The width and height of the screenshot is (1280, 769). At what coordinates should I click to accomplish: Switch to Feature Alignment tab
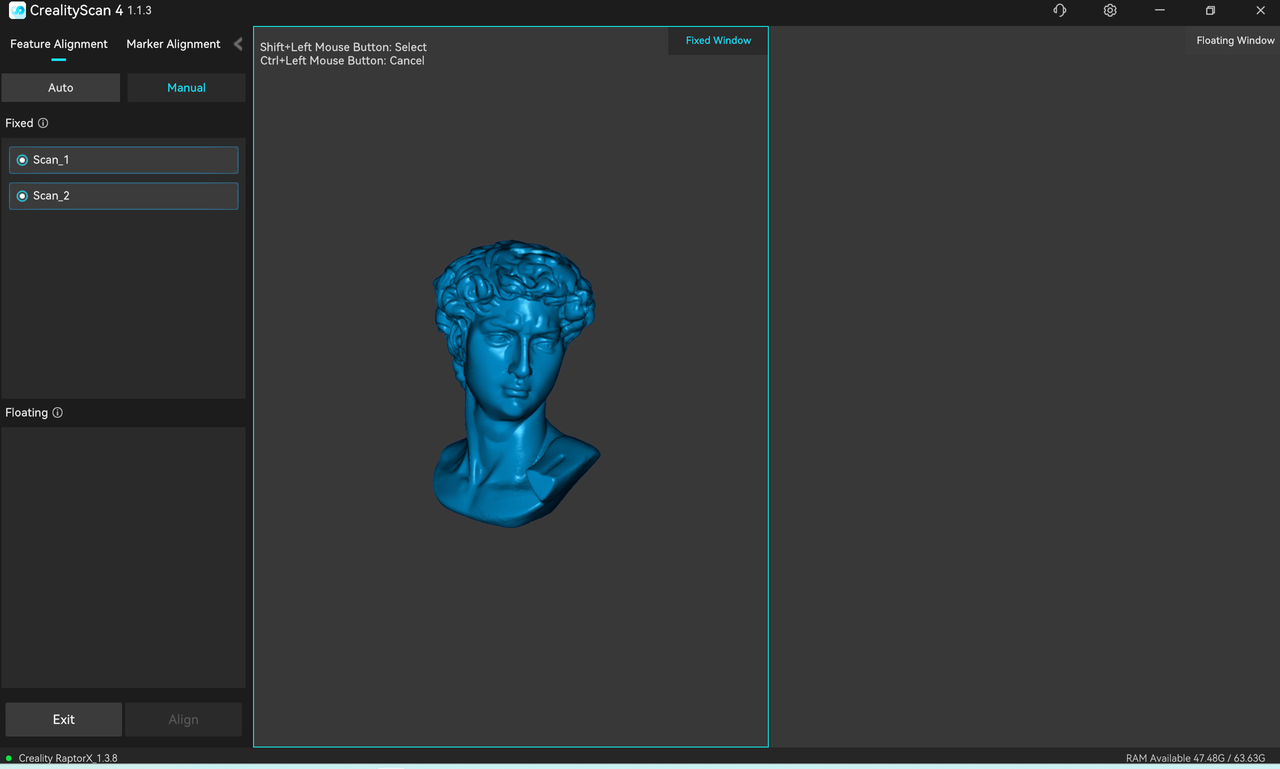[x=59, y=44]
